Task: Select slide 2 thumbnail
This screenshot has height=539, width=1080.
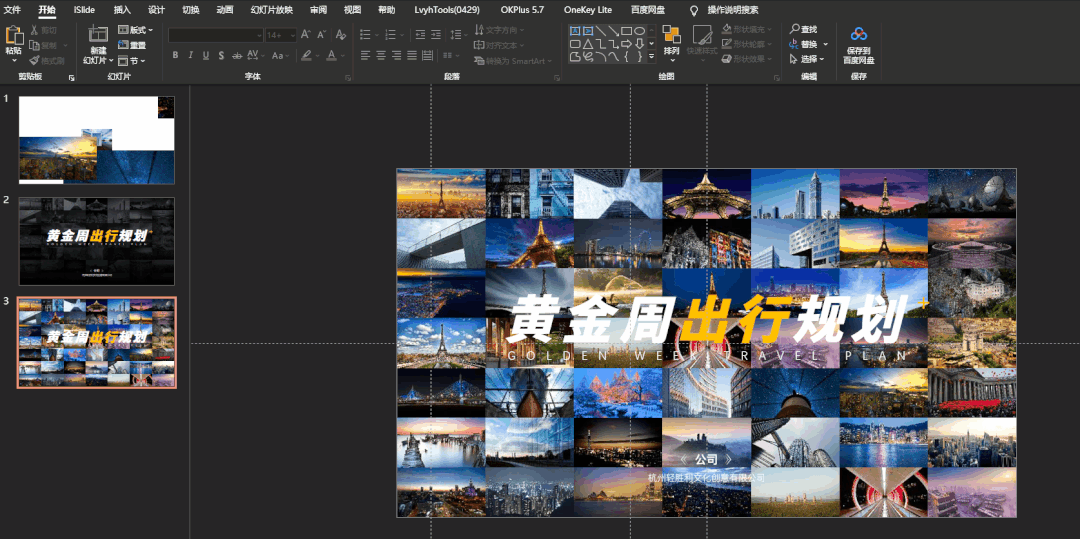Action: 96,242
